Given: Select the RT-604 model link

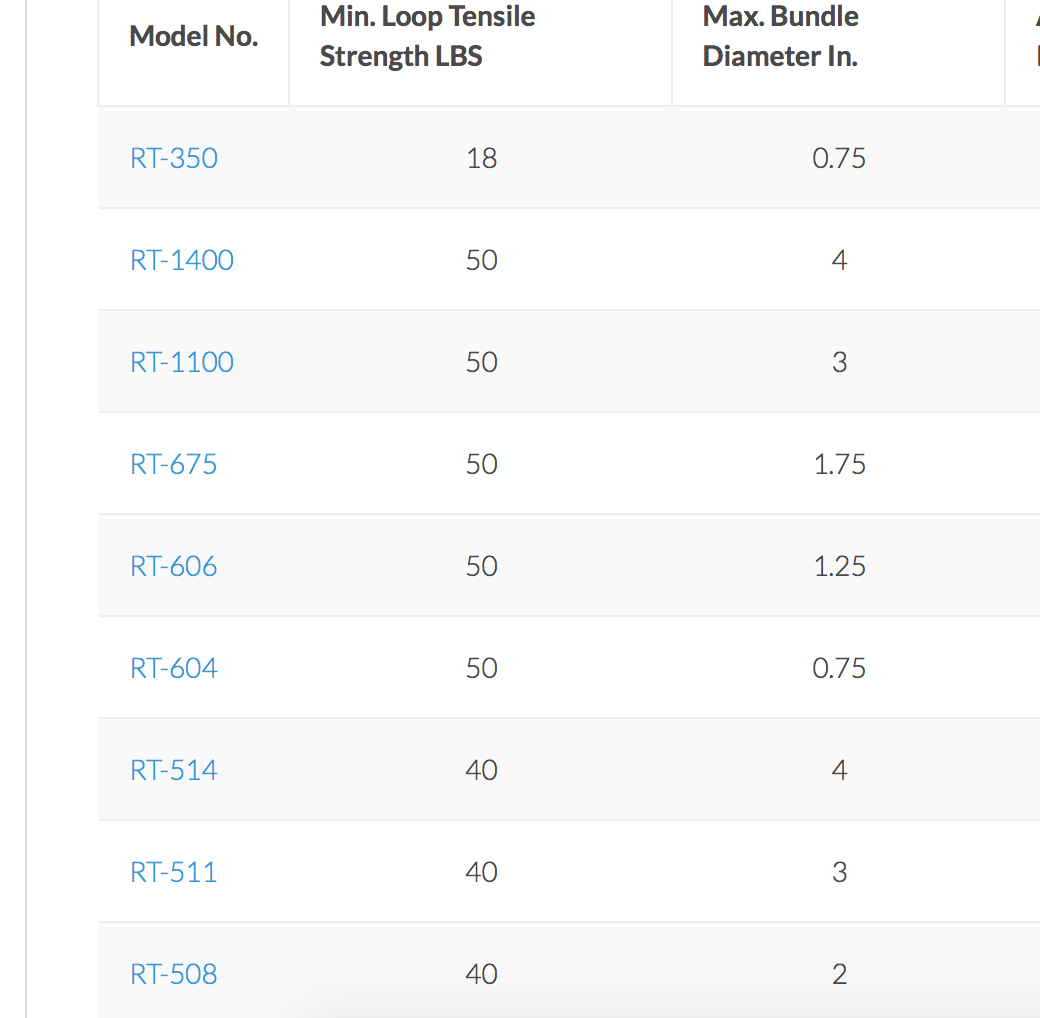Looking at the screenshot, I should pos(174,668).
